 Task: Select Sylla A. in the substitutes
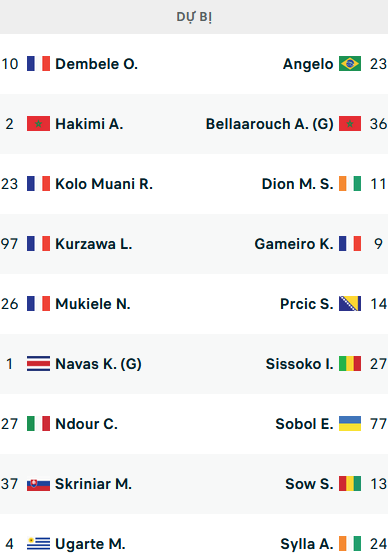pos(307,544)
